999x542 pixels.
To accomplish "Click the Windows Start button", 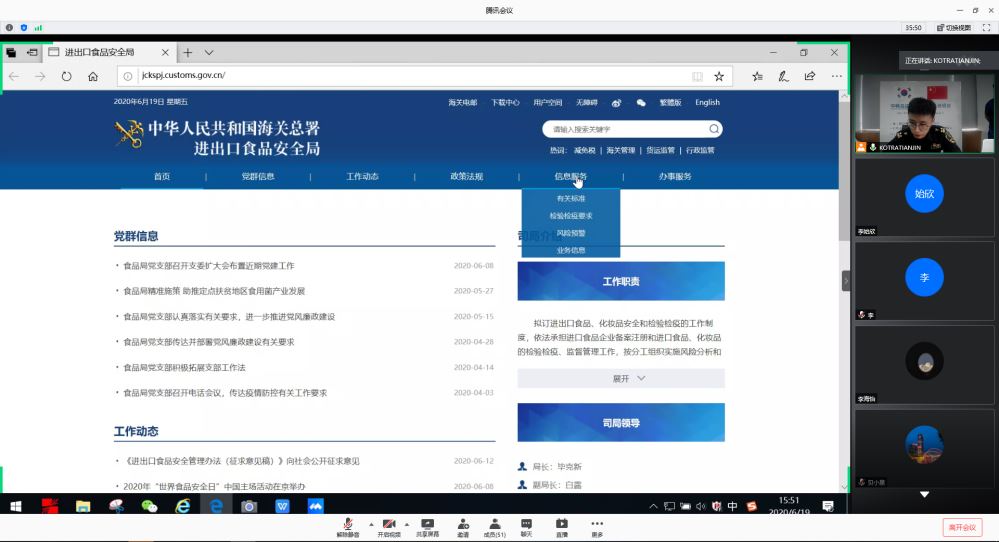I will [x=16, y=506].
